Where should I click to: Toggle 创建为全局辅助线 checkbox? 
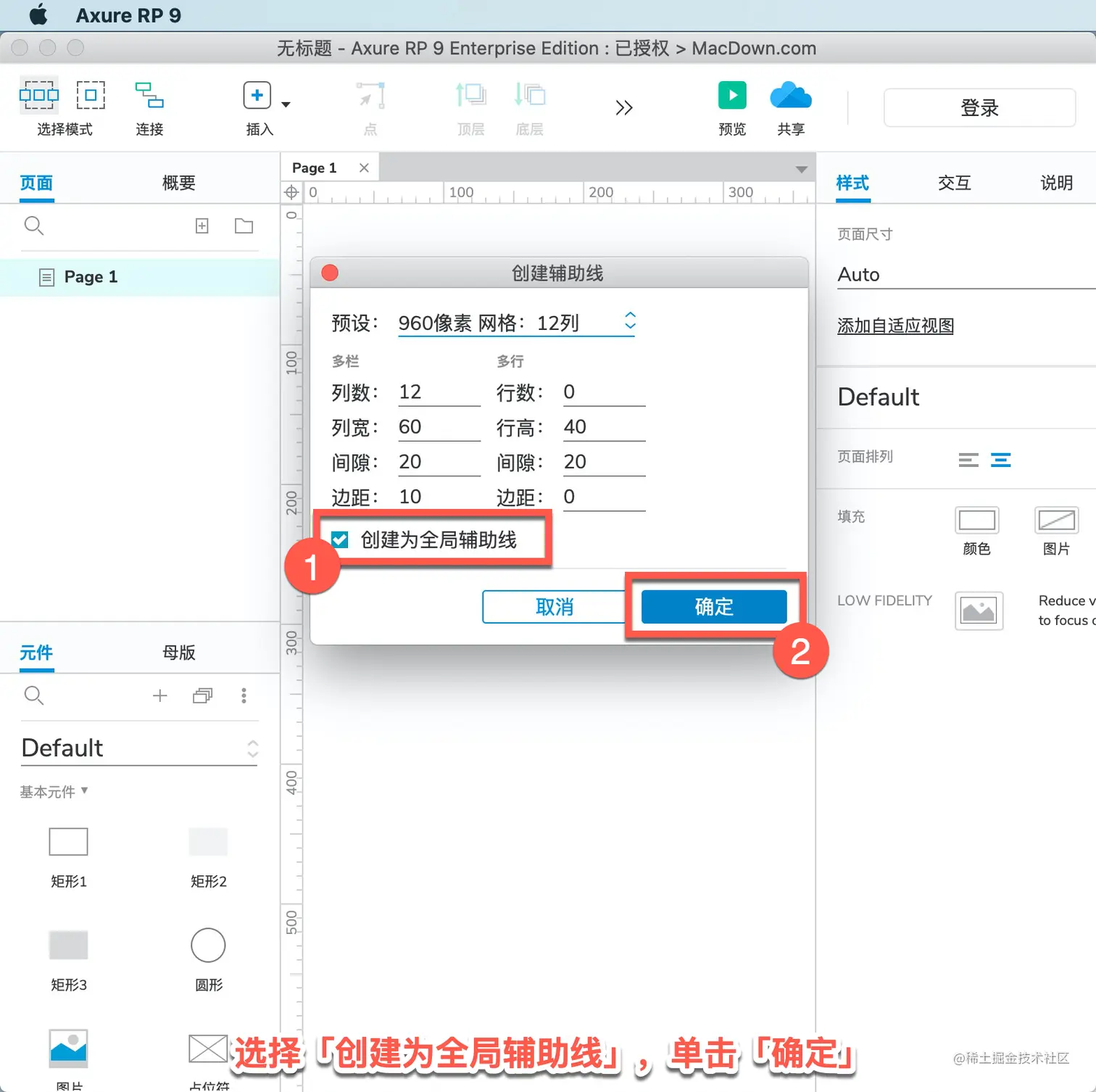click(339, 539)
